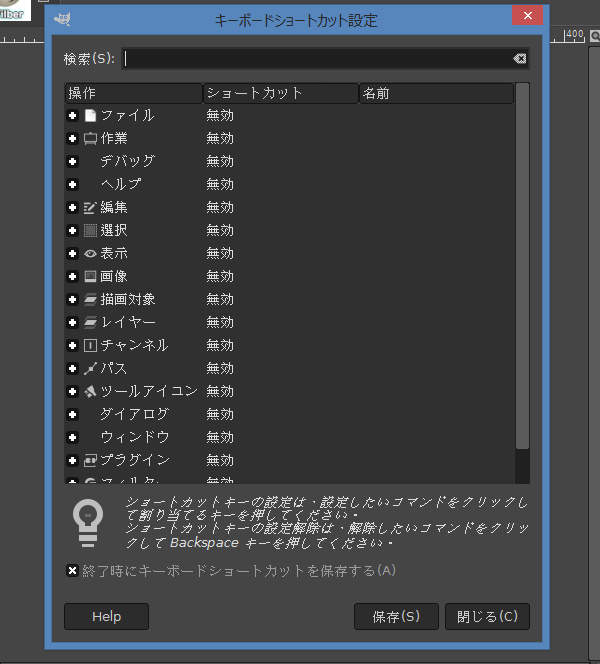Click the チャンネル category icon
Viewport: 600px width, 664px height.
point(90,346)
